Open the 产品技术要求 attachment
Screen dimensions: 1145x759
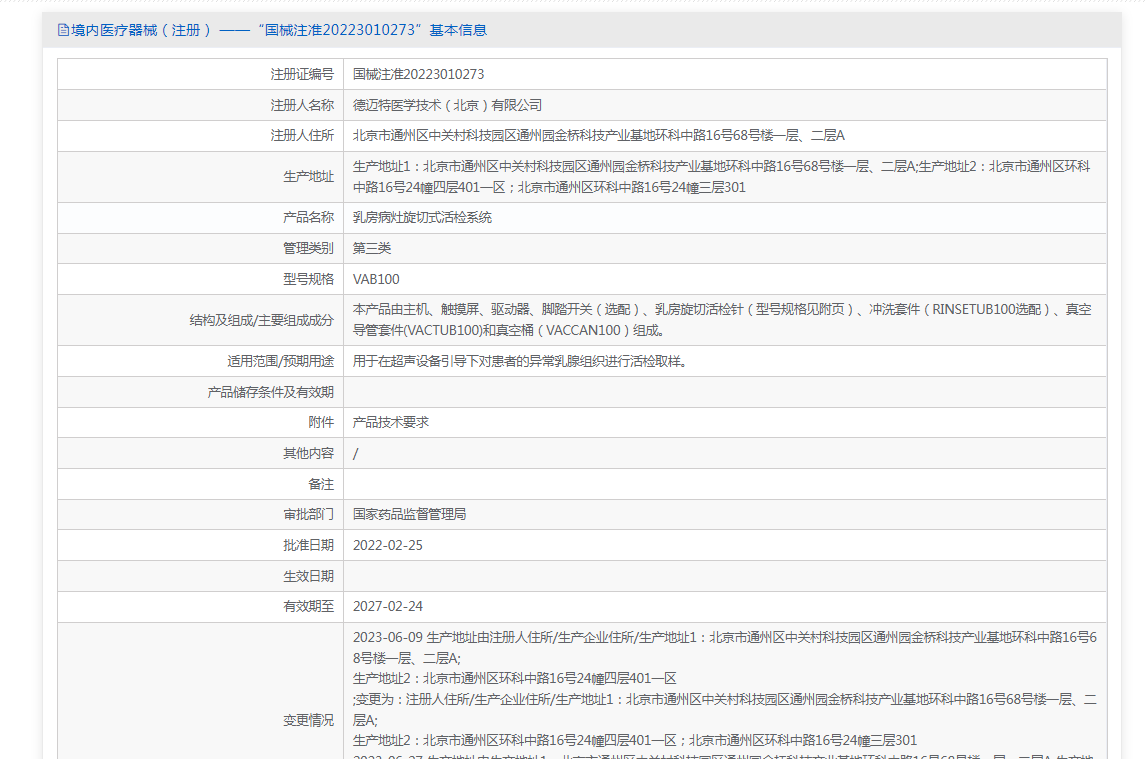click(391, 423)
